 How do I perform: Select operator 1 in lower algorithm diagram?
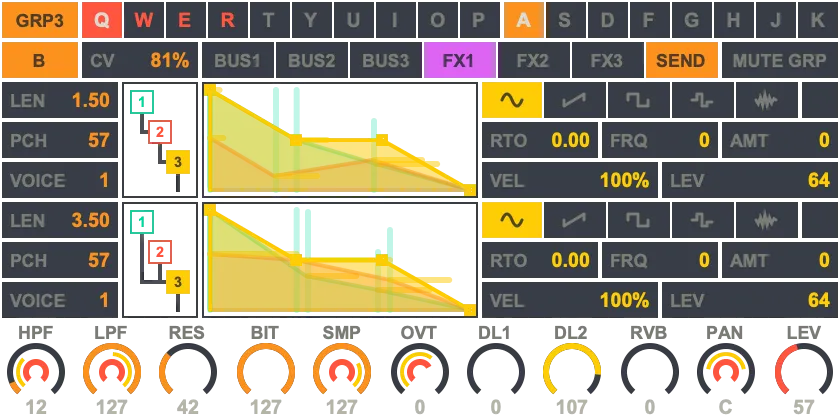[x=141, y=222]
